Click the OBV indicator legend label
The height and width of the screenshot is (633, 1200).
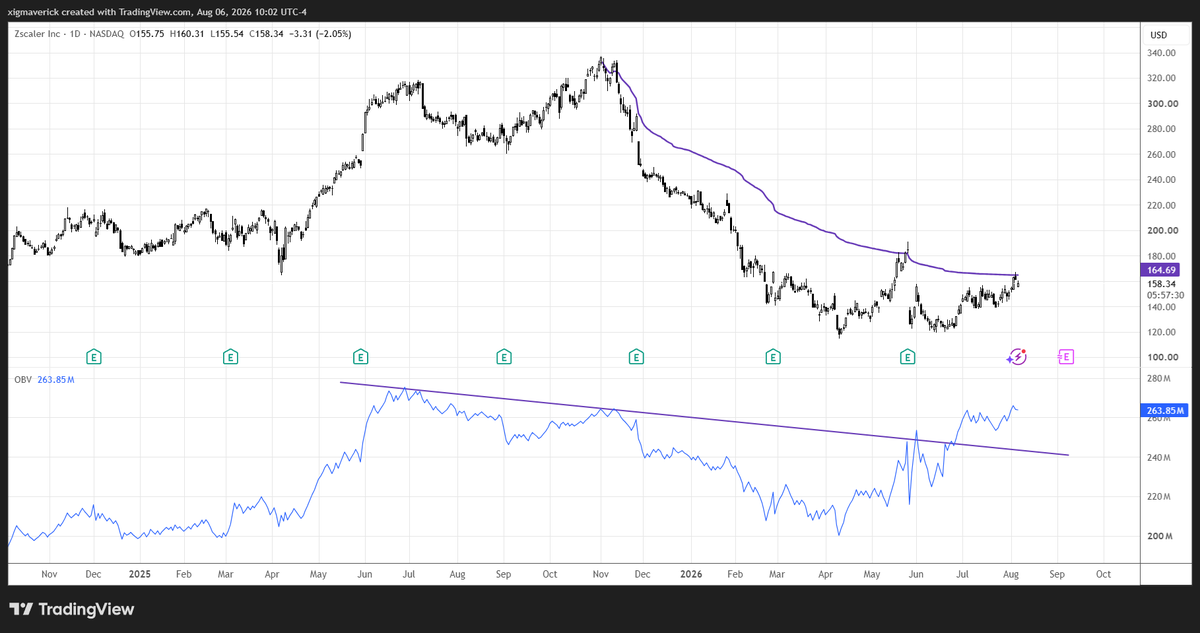(22, 379)
